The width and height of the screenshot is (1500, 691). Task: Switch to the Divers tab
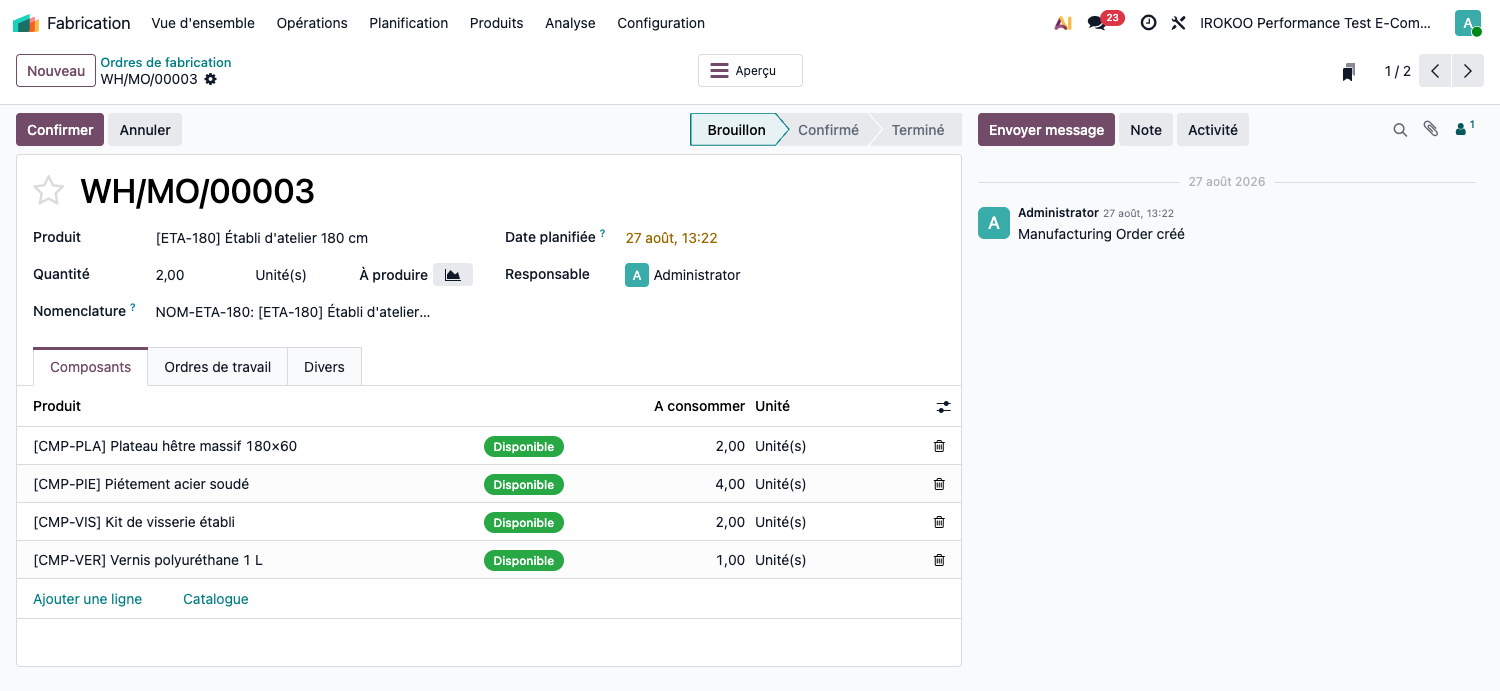click(x=324, y=367)
